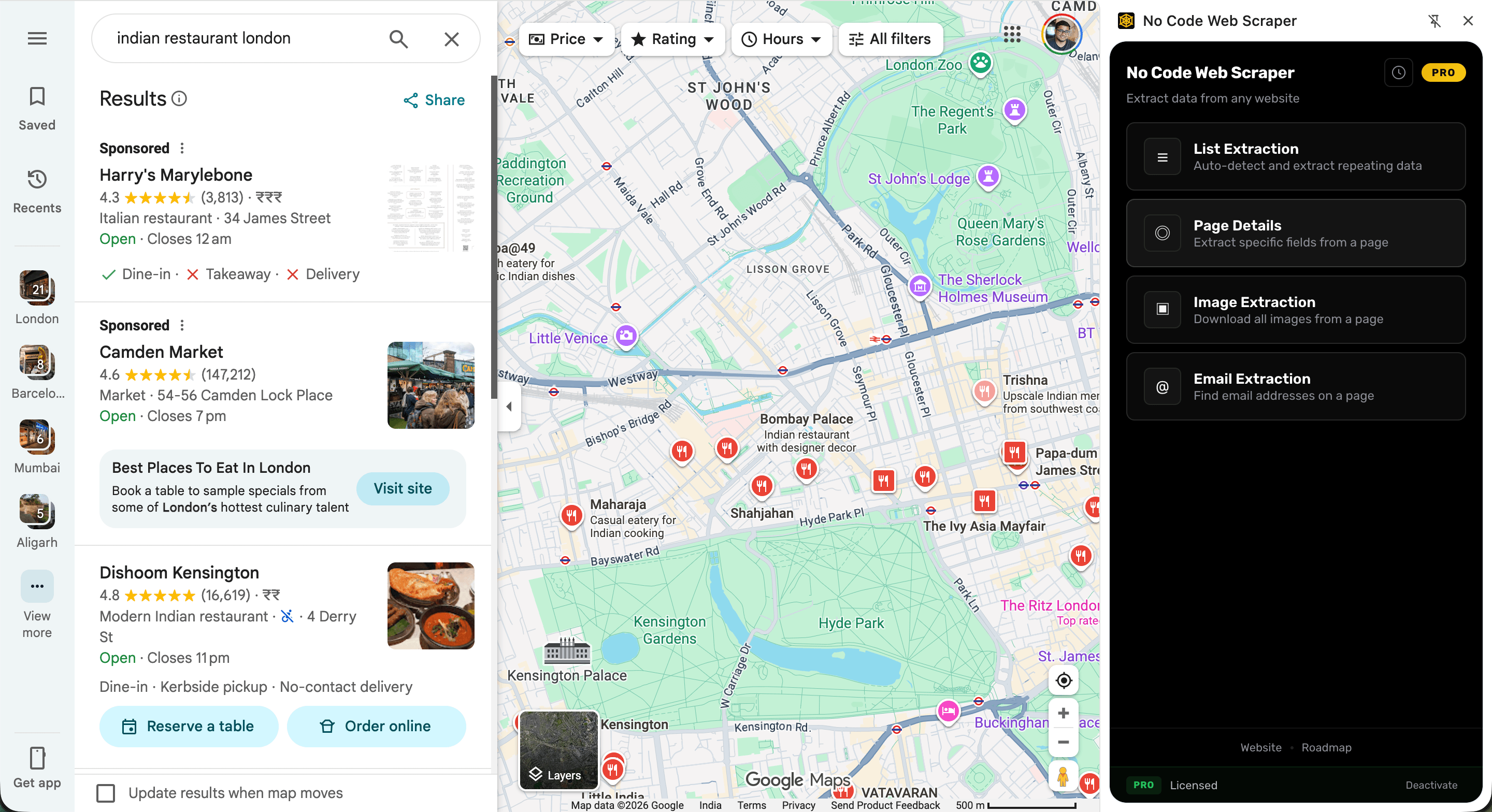Open scraper history clock icon
Image resolution: width=1492 pixels, height=812 pixels.
1398,73
